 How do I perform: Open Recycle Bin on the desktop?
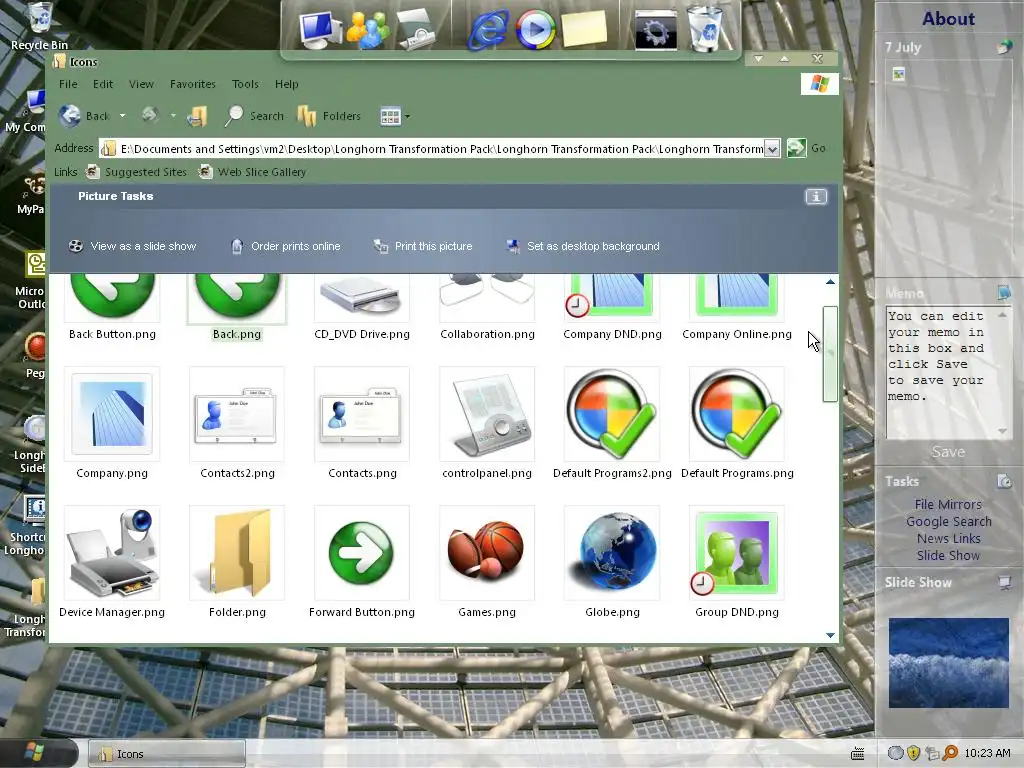click(x=39, y=26)
